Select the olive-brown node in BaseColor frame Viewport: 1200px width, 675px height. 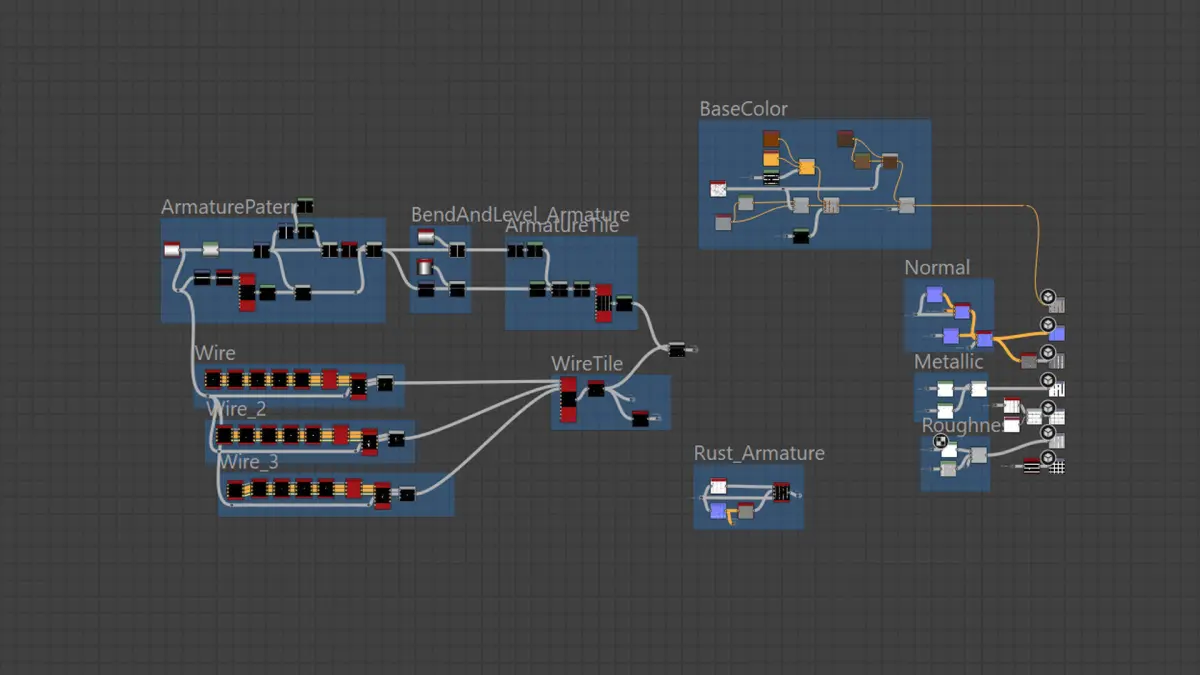point(862,161)
